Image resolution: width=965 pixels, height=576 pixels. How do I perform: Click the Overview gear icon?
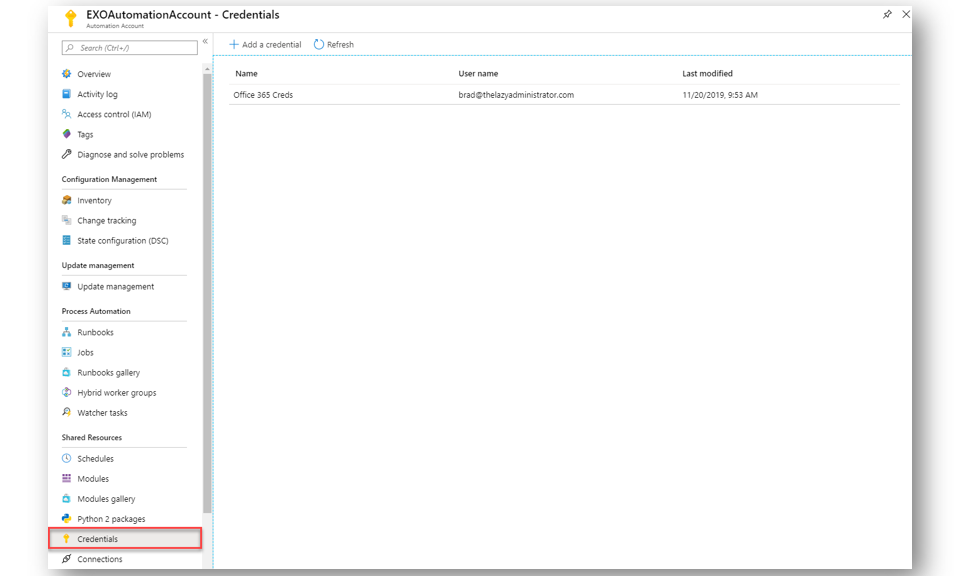pos(66,74)
